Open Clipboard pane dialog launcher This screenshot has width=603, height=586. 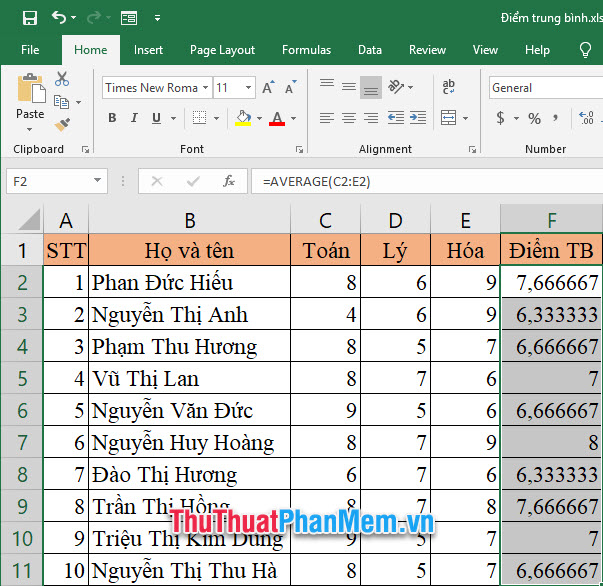pyautogui.click(x=85, y=150)
